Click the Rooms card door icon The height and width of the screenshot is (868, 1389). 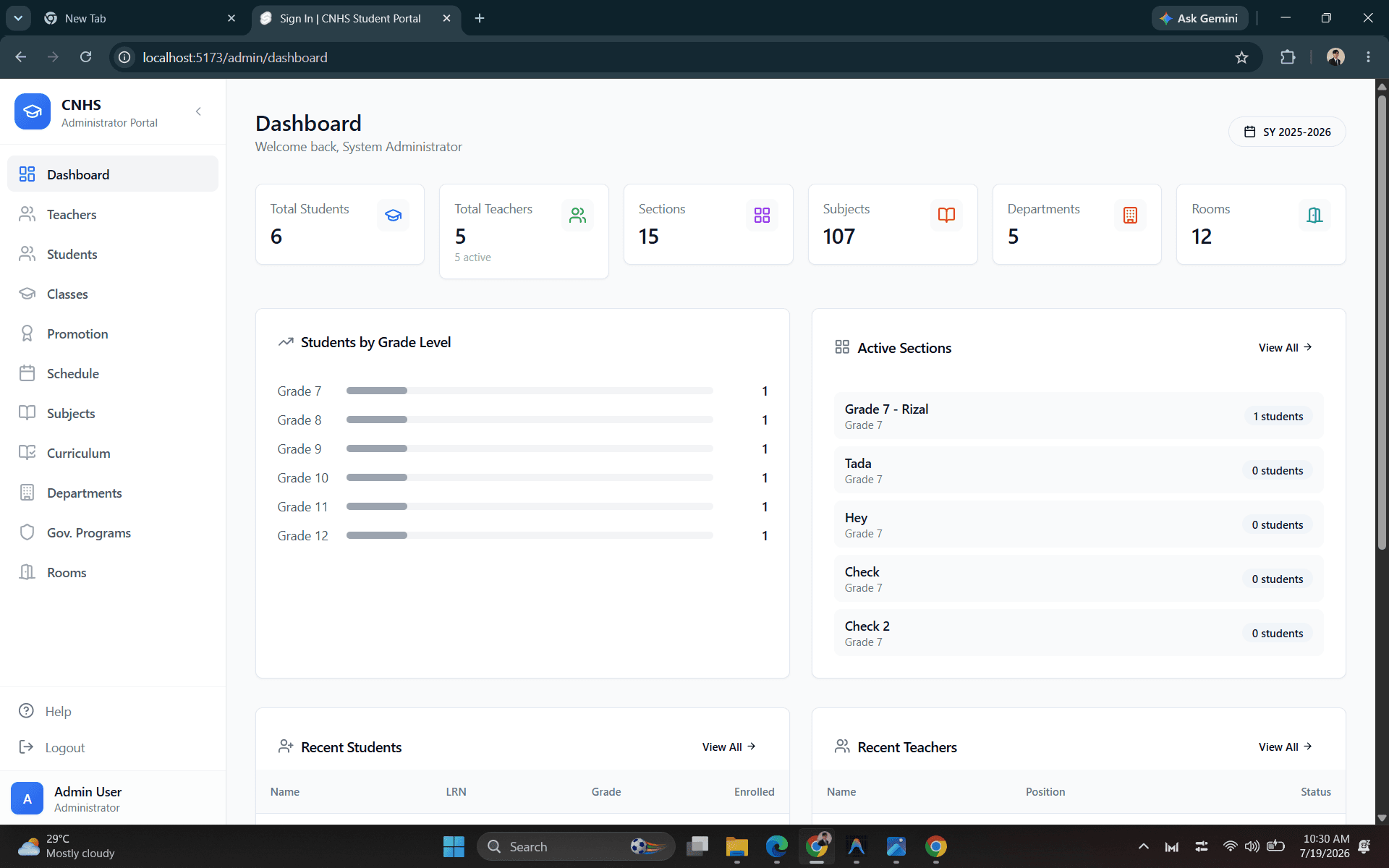(x=1314, y=216)
